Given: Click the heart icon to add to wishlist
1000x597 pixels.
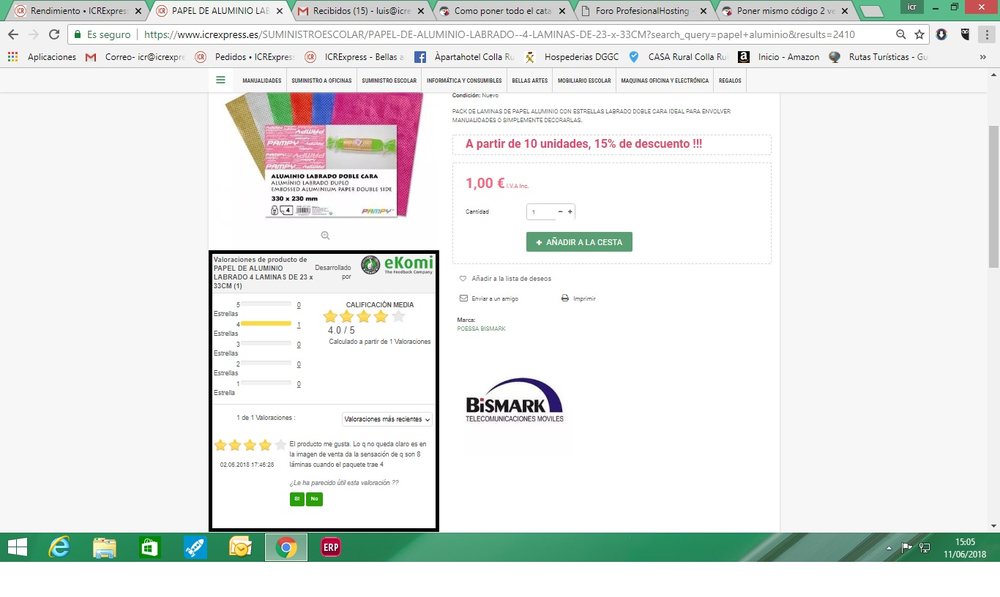Looking at the screenshot, I should [x=462, y=278].
